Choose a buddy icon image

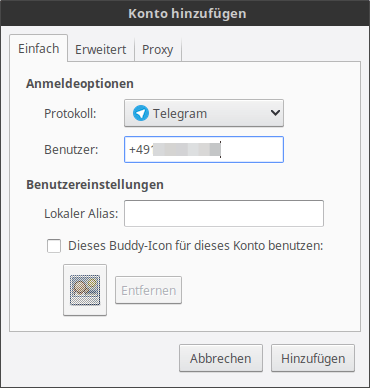pos(85,290)
